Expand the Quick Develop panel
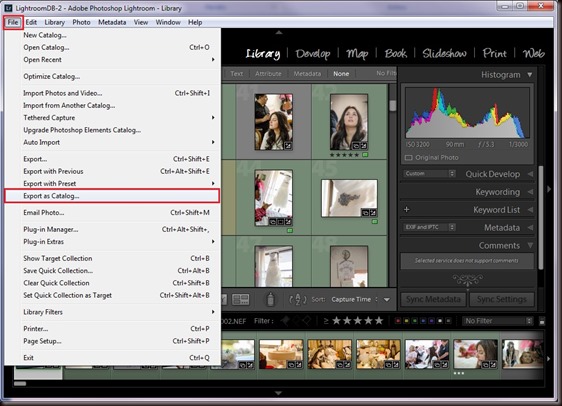Screen dimensions: 562x406 pos(530,174)
